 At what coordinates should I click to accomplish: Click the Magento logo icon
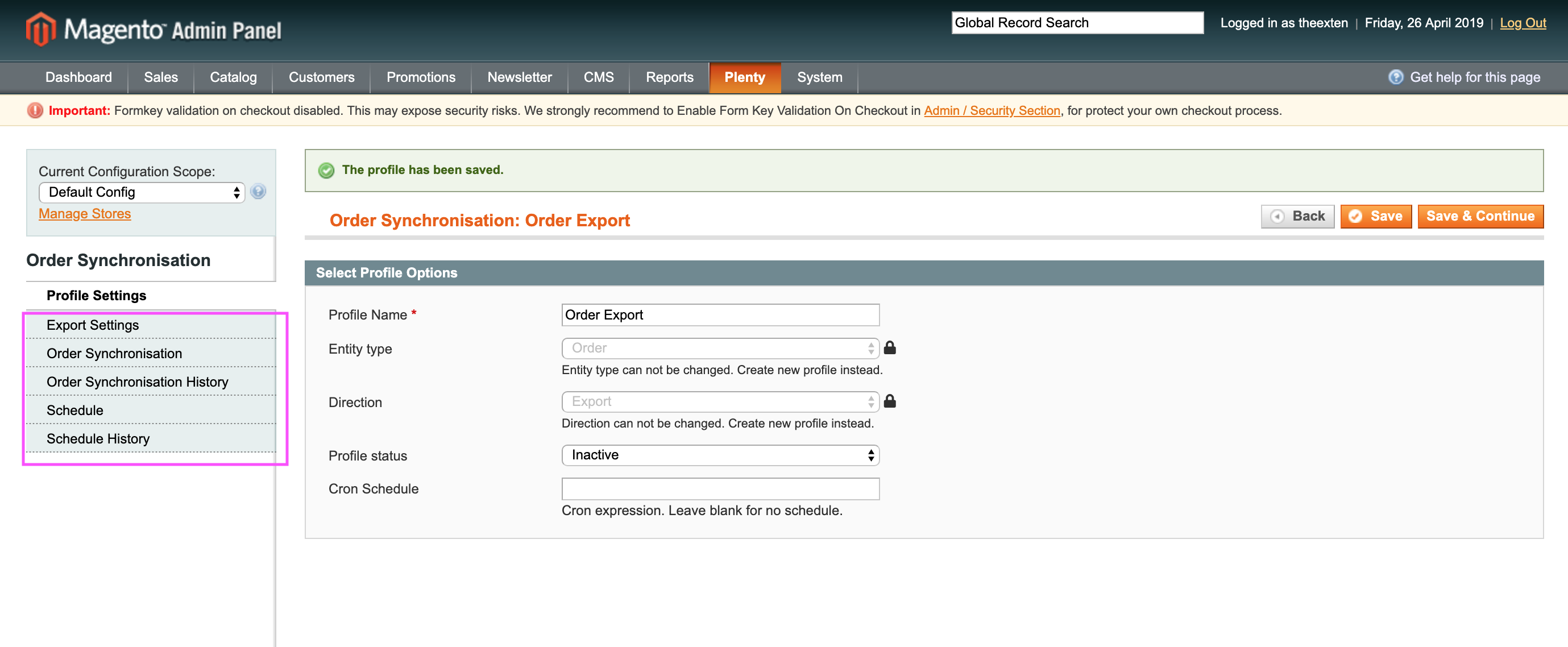point(40,28)
